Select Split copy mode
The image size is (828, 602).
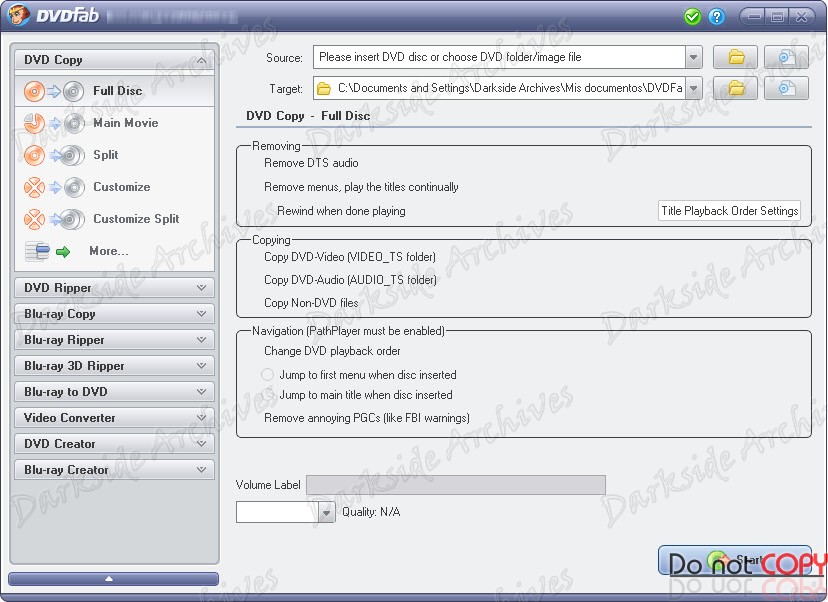pyautogui.click(x=115, y=155)
